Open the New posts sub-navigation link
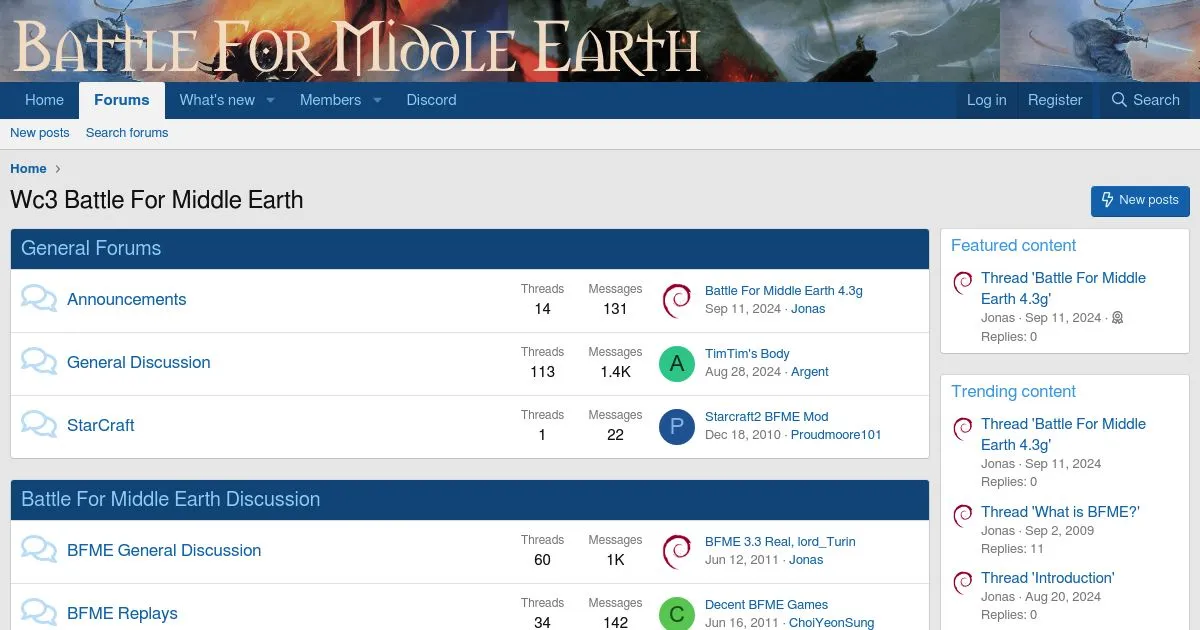Image resolution: width=1200 pixels, height=630 pixels. 40,133
